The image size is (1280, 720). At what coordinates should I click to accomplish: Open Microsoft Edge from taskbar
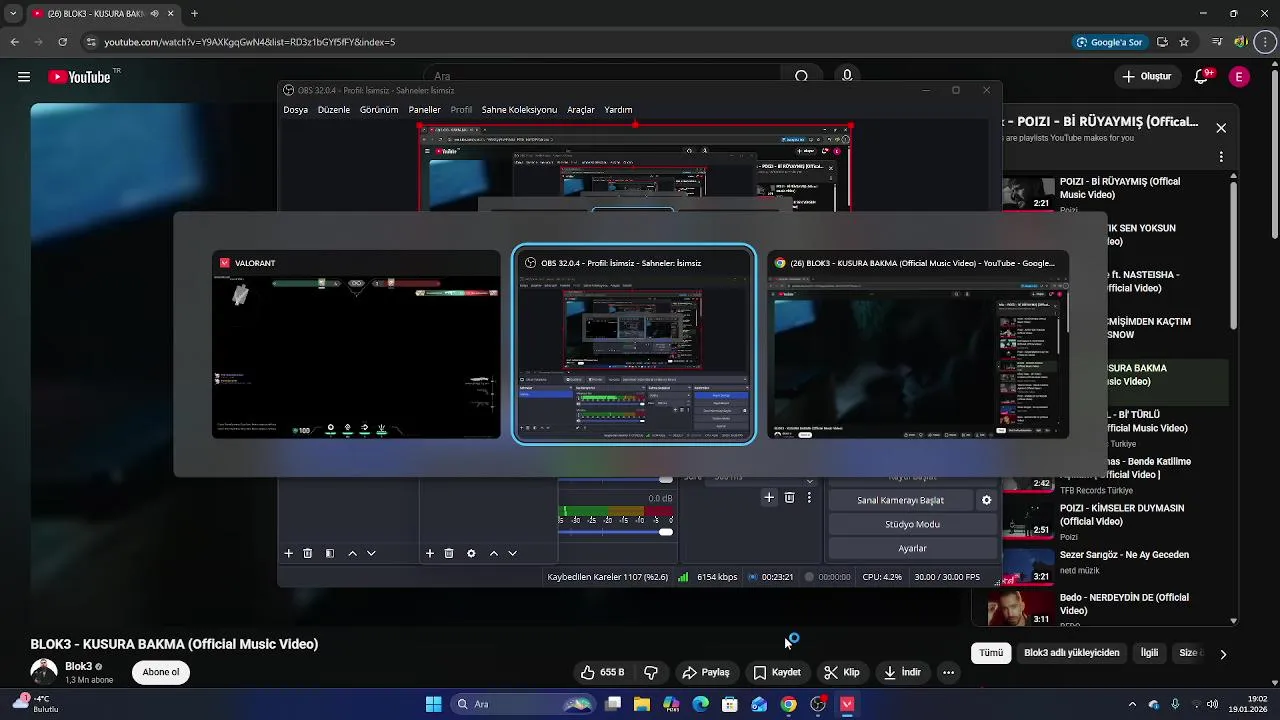701,704
